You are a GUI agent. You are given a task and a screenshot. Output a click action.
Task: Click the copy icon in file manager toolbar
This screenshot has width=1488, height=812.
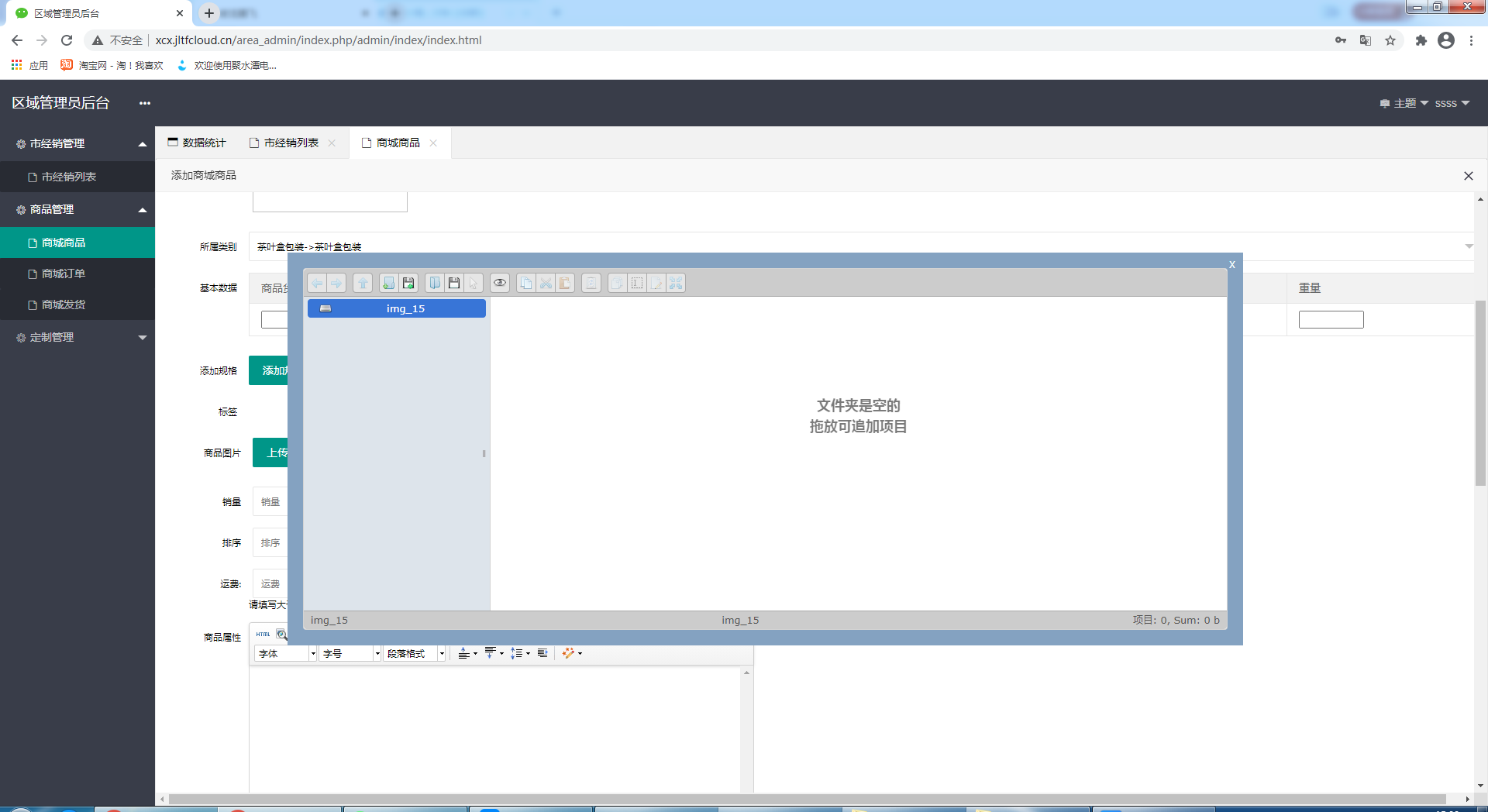525,284
